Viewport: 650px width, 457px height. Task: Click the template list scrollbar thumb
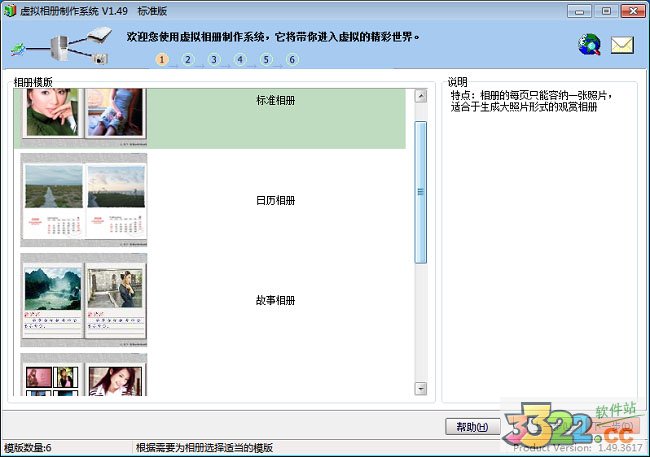(421, 192)
